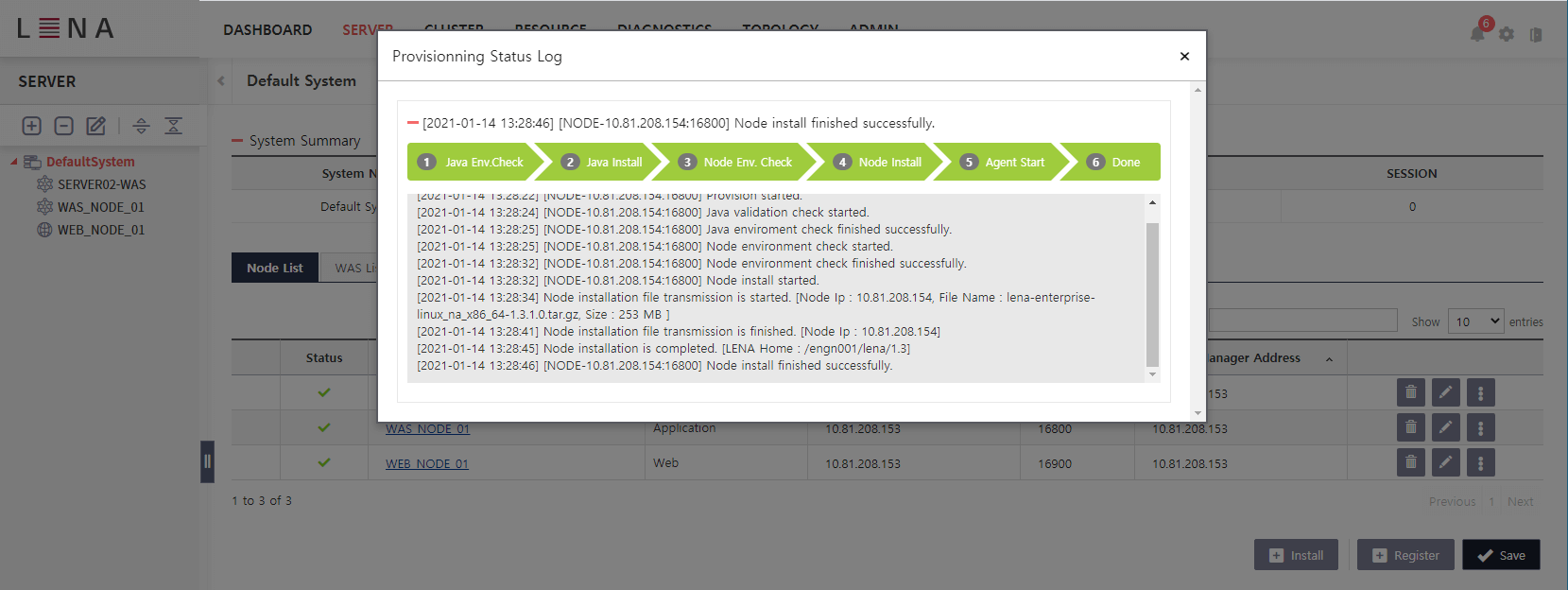This screenshot has width=1568, height=590.
Task: Open more options for WEB_NODE_01 row
Action: coord(1480,462)
